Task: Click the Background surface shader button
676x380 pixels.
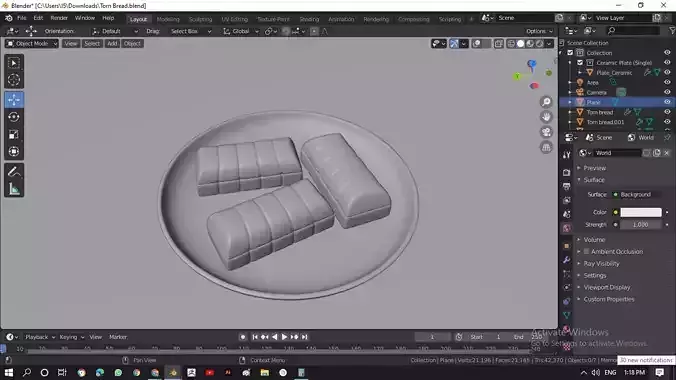Action: 637,195
